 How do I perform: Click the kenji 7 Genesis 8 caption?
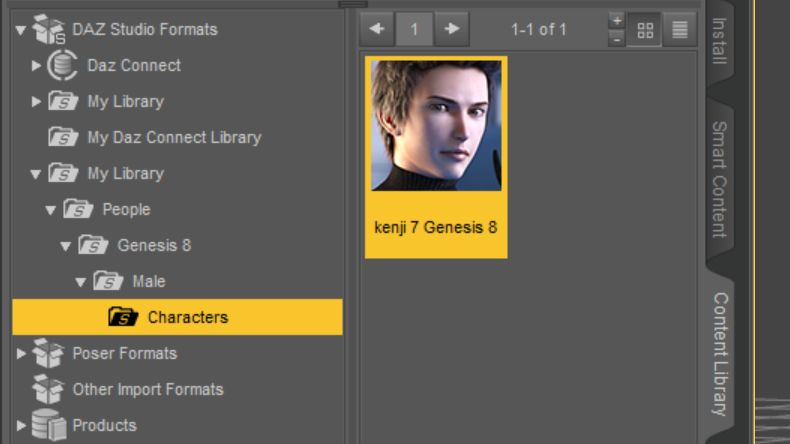click(436, 228)
